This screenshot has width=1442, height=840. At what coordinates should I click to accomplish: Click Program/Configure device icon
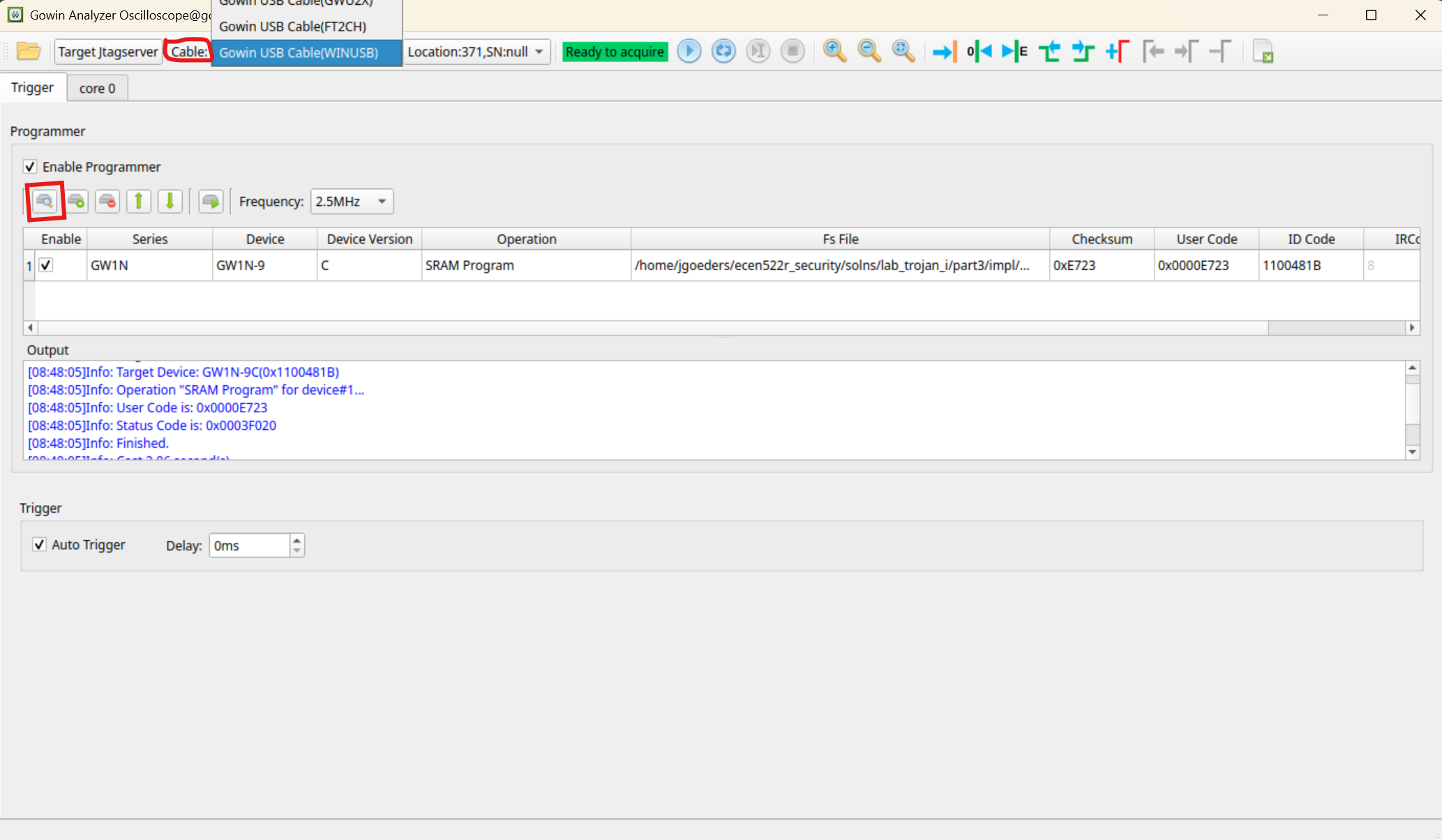click(x=211, y=202)
